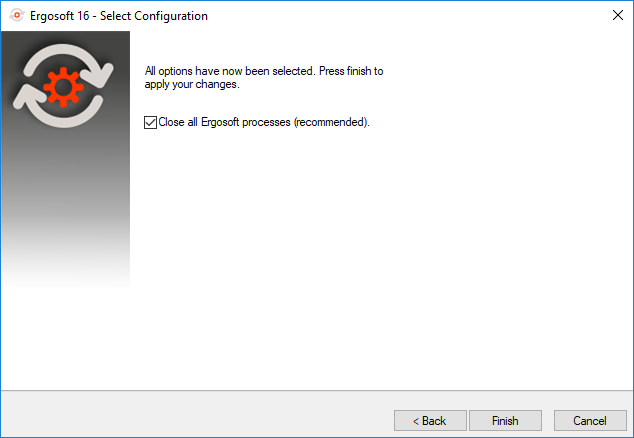Click the lower curved arrow of sync graphic
Screen dimensions: 634x438
(x=57, y=106)
